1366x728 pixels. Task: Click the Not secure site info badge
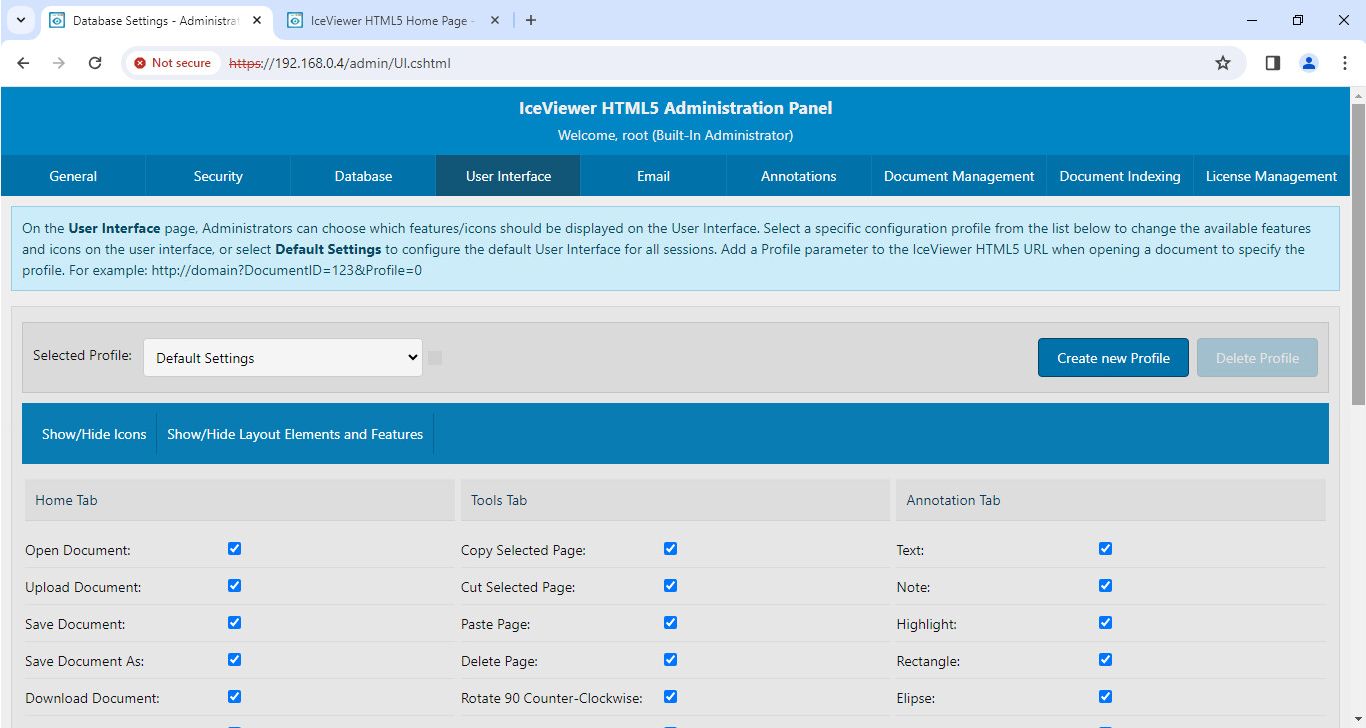(172, 63)
